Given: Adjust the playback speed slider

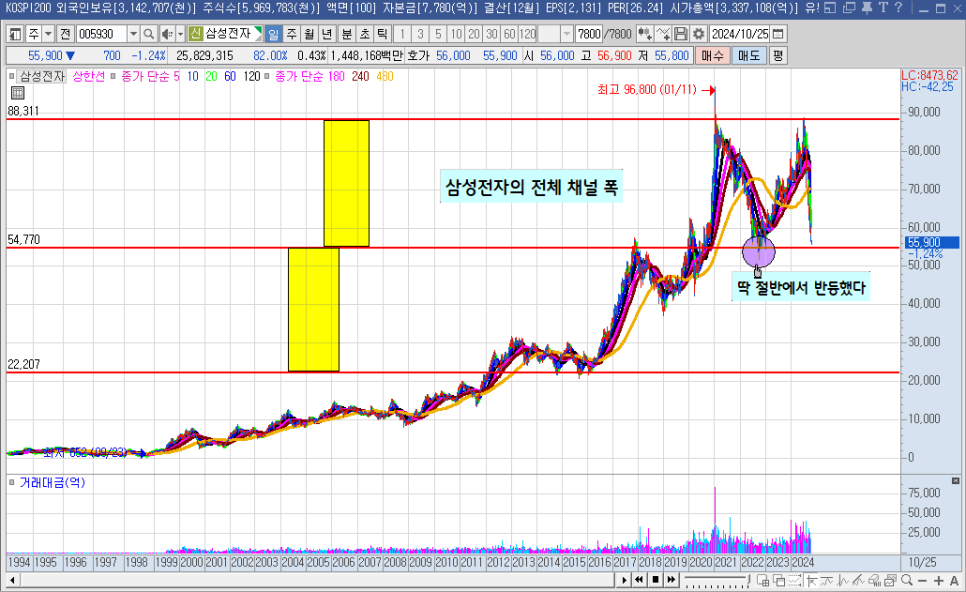Looking at the screenshot, I should [x=716, y=580].
